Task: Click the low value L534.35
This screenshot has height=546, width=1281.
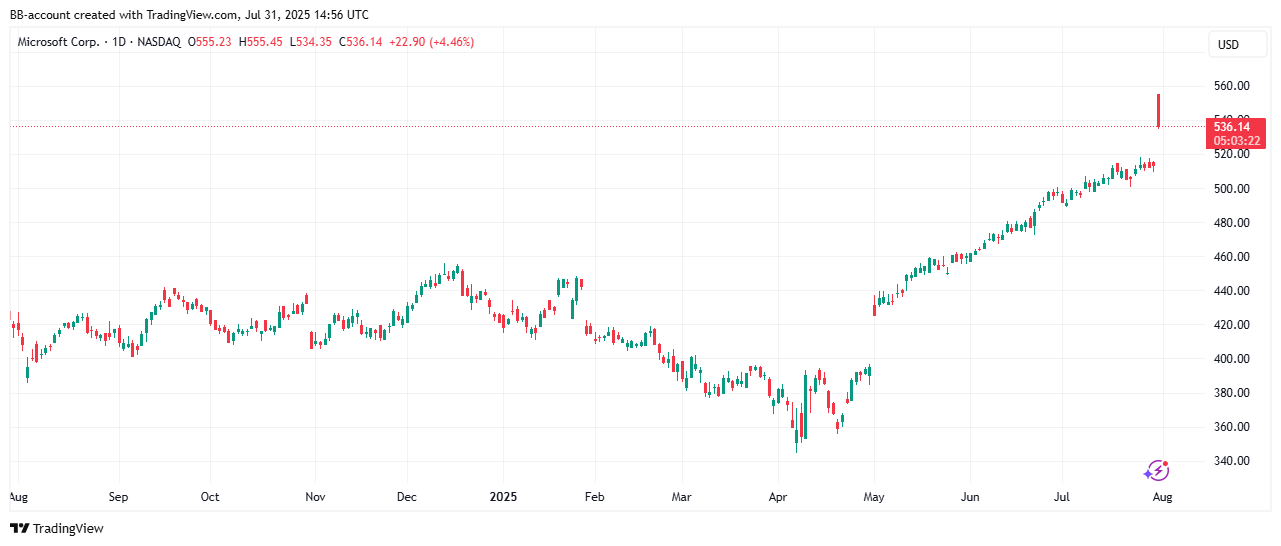Action: tap(312, 42)
